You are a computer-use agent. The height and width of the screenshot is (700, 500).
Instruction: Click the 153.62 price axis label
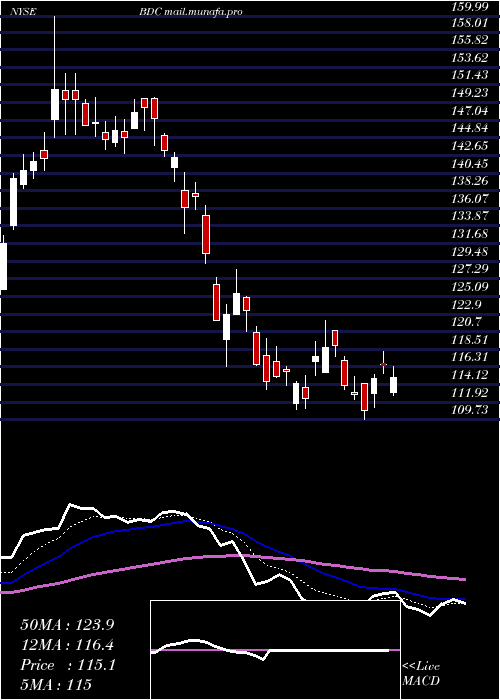coord(468,58)
